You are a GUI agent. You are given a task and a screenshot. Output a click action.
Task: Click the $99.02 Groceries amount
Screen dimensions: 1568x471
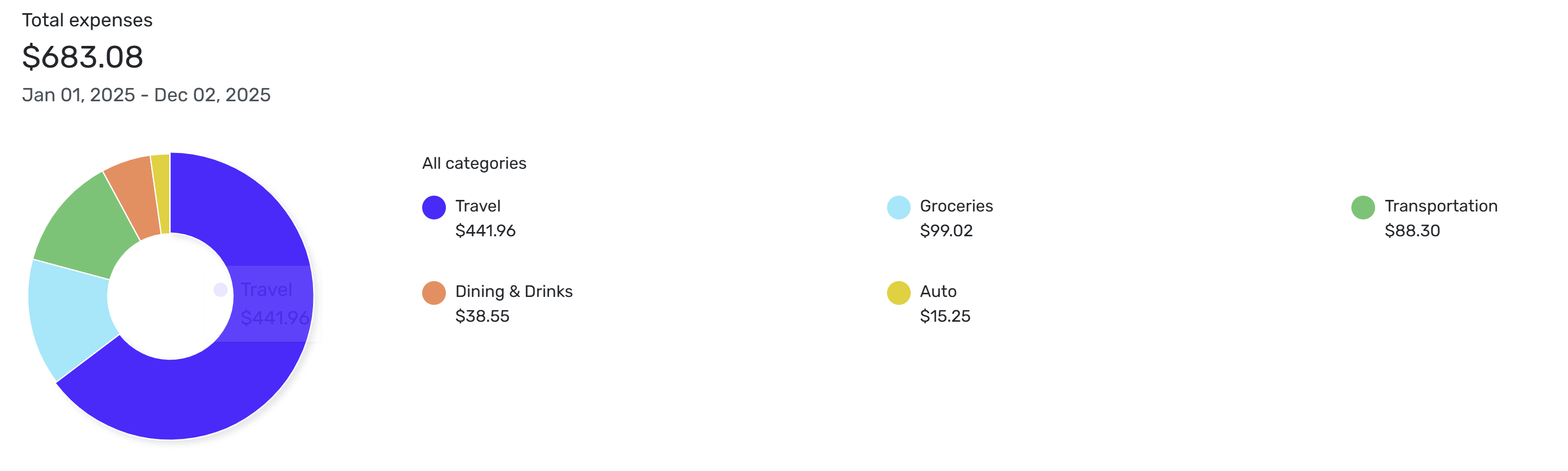(x=946, y=231)
